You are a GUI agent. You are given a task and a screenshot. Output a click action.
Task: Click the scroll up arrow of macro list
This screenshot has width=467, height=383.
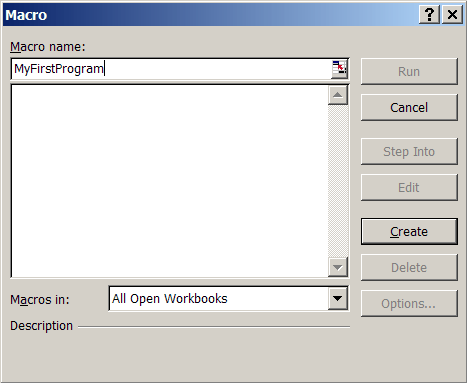338,95
